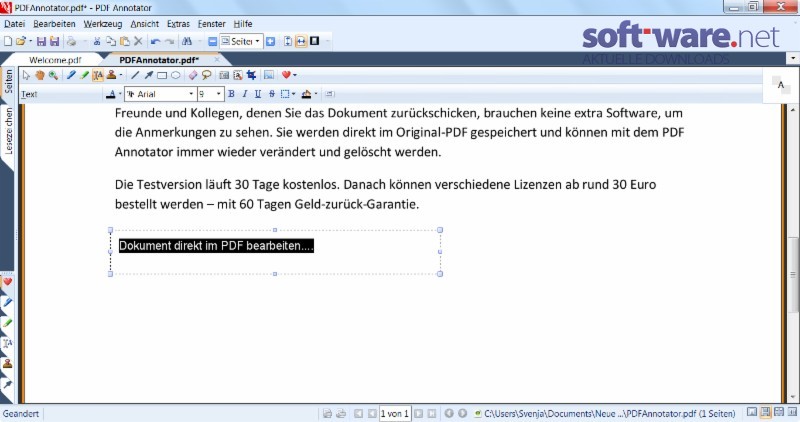The width and height of the screenshot is (800, 422).
Task: Toggle single page layout in status bar
Action: [x=752, y=412]
